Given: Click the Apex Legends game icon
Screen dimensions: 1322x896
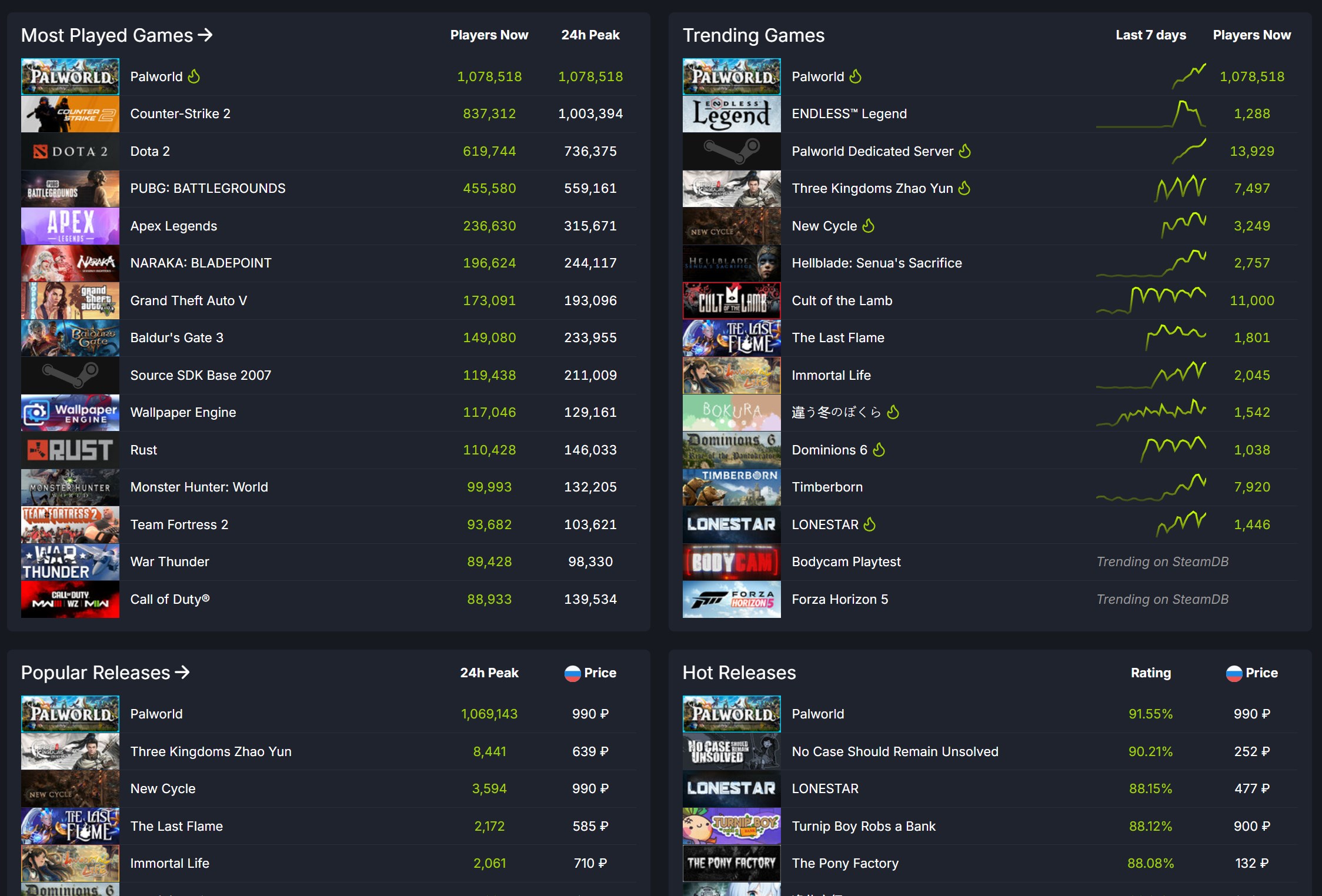Looking at the screenshot, I should click(70, 225).
